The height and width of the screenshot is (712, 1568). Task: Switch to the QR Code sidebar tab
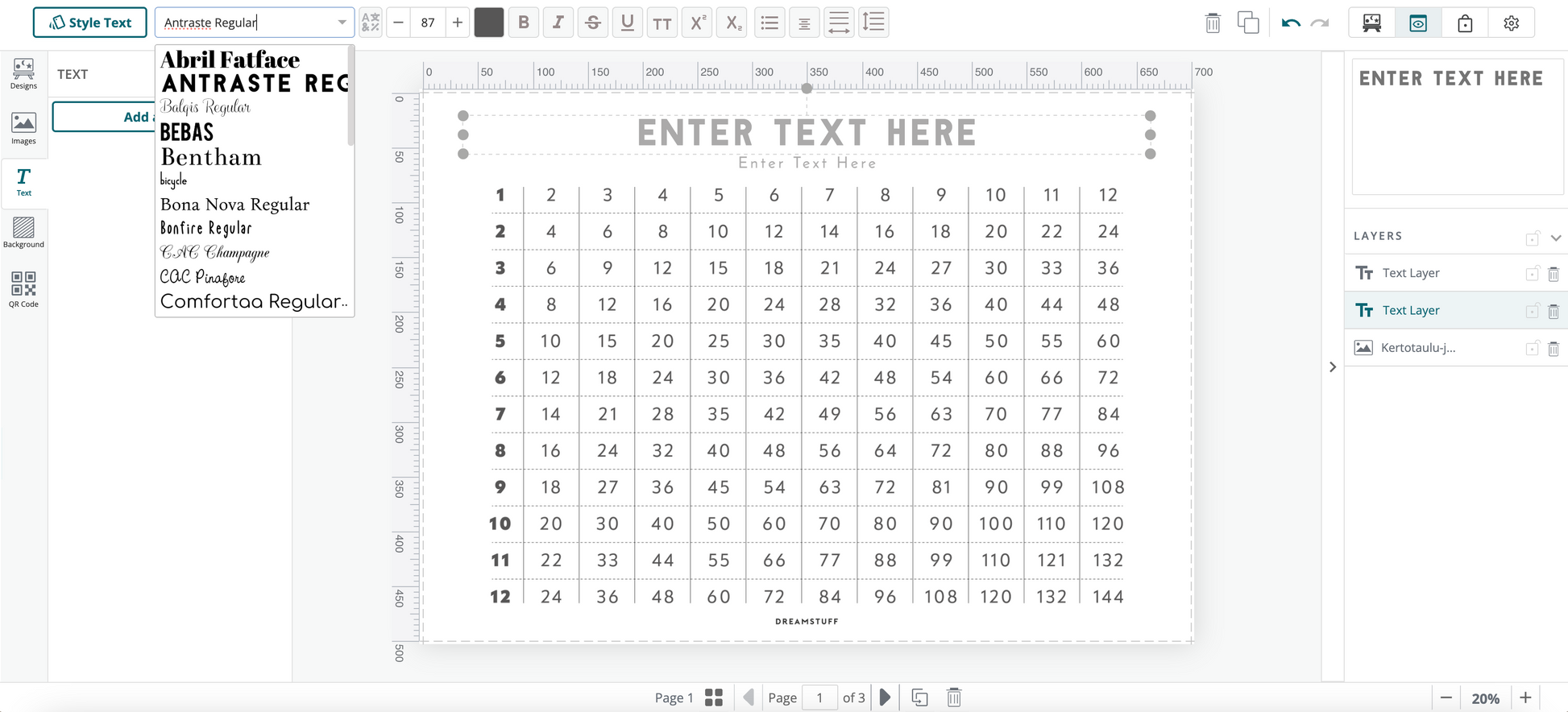click(x=23, y=290)
